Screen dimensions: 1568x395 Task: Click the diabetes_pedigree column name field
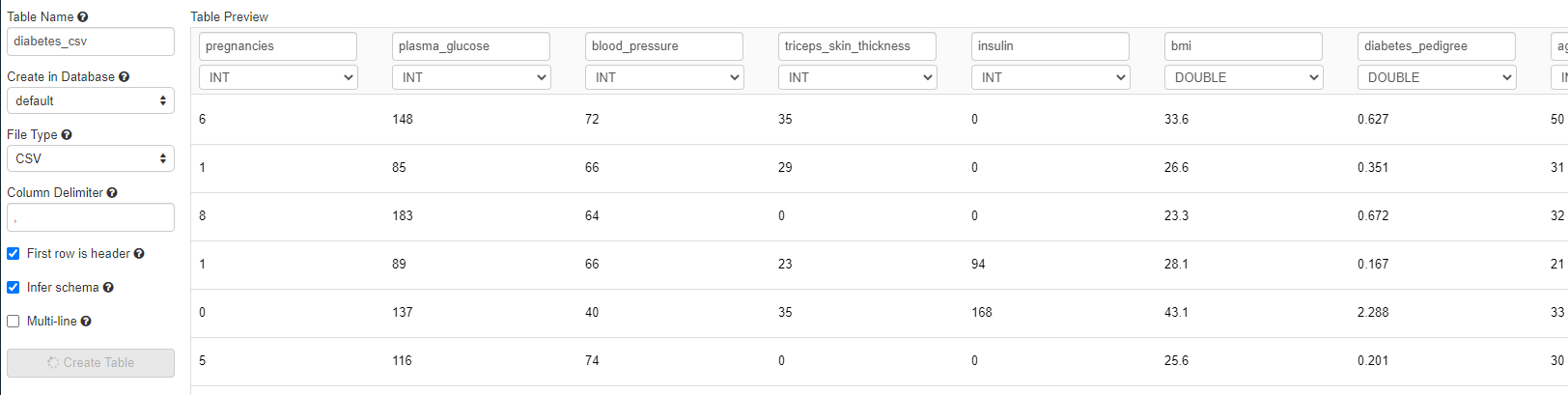coord(1437,46)
